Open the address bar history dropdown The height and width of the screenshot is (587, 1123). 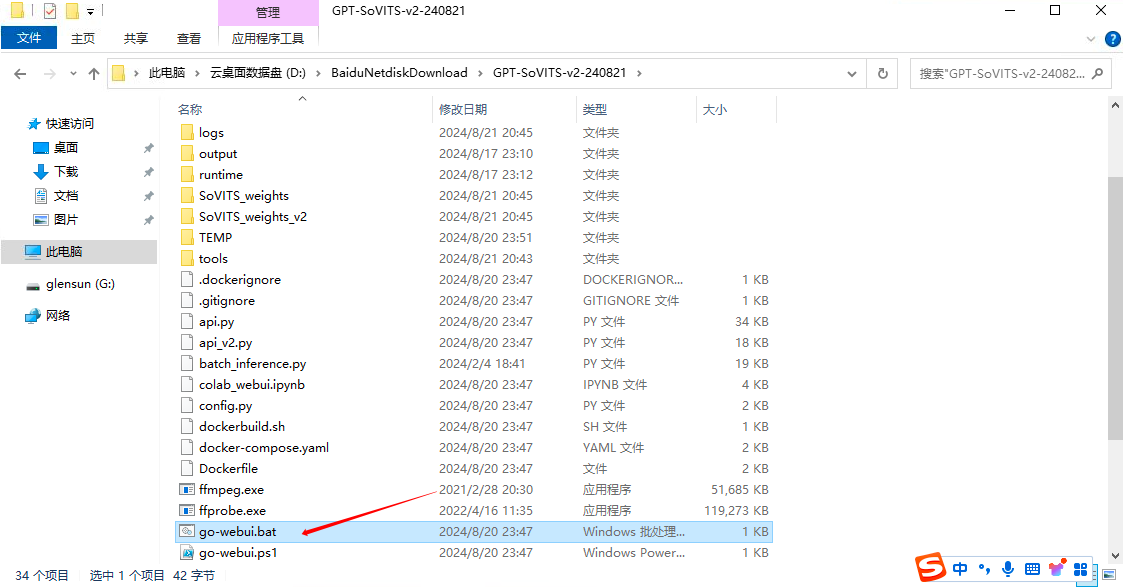pos(851,73)
